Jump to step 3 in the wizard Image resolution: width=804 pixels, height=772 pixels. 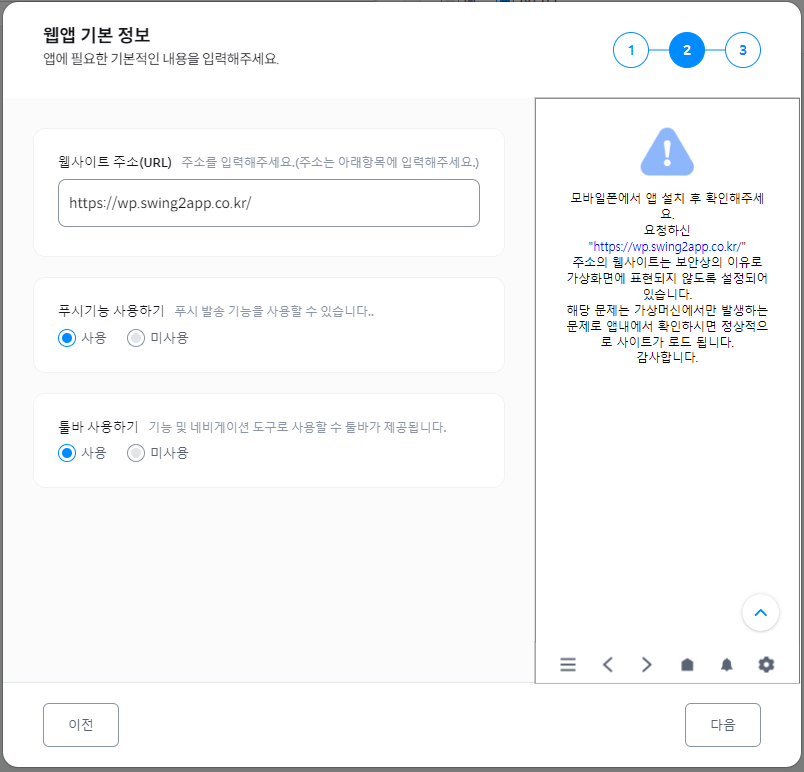click(x=743, y=50)
